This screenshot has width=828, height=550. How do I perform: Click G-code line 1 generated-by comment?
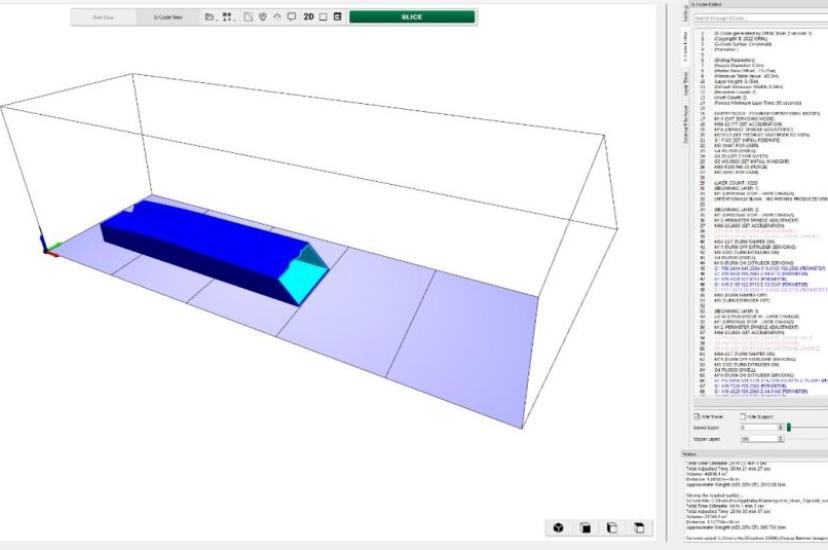pos(764,33)
